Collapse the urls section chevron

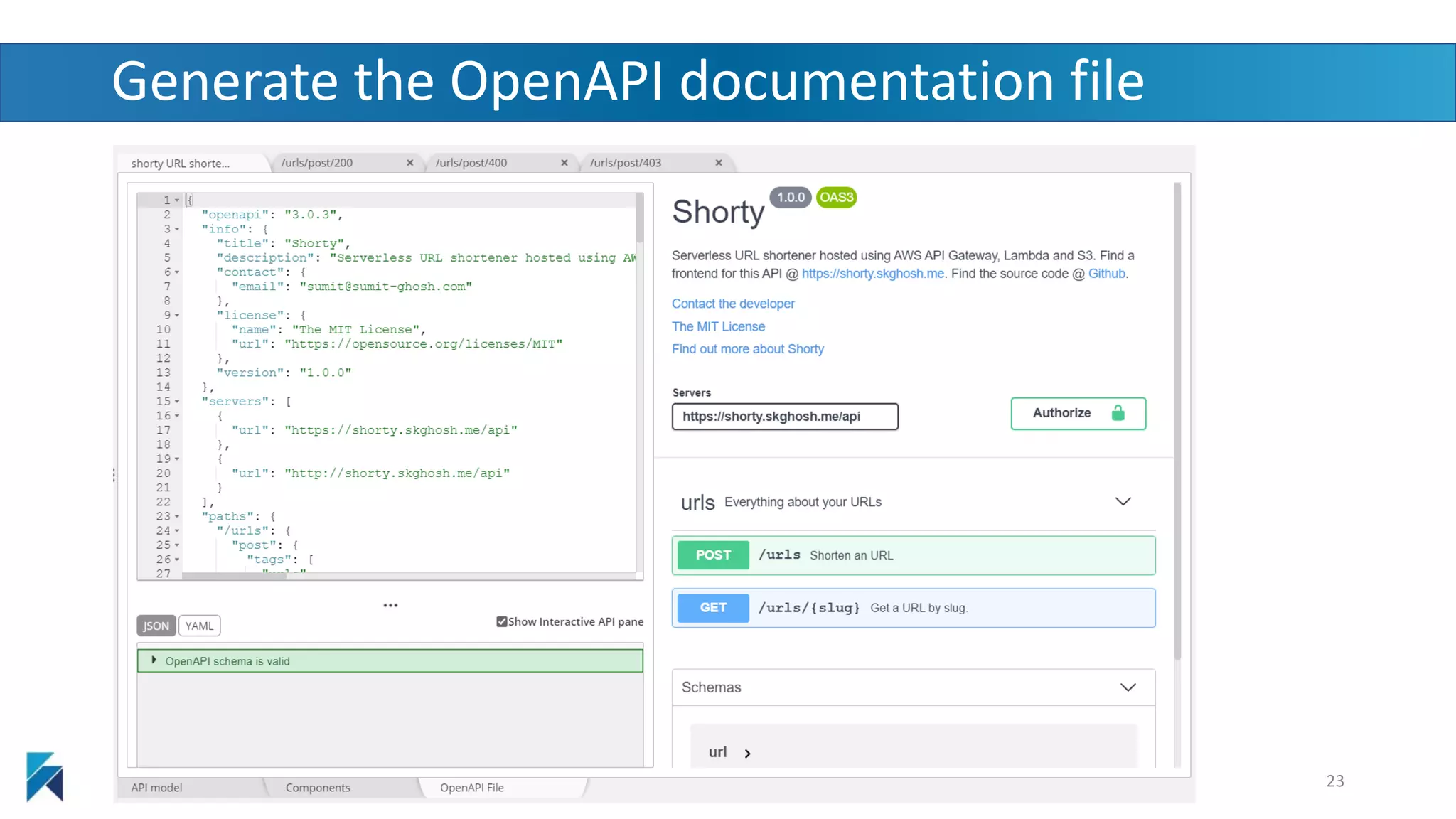[x=1123, y=501]
